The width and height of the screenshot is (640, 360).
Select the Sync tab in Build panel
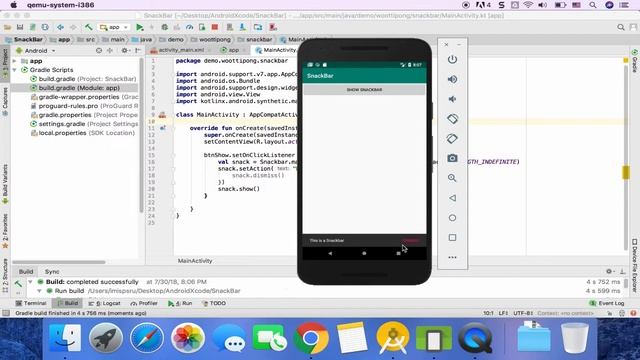tap(52, 271)
